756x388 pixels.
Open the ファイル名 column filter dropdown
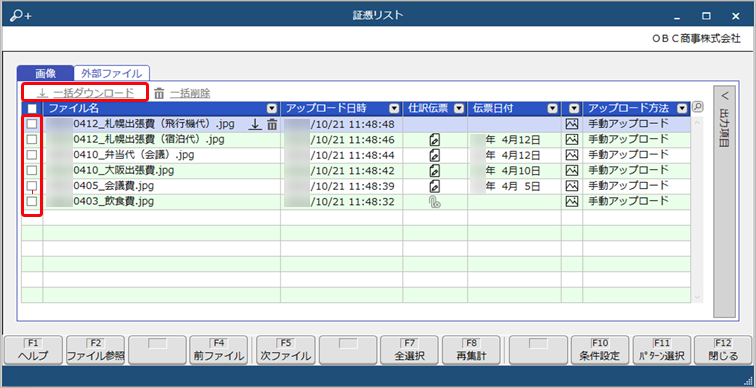click(x=272, y=109)
